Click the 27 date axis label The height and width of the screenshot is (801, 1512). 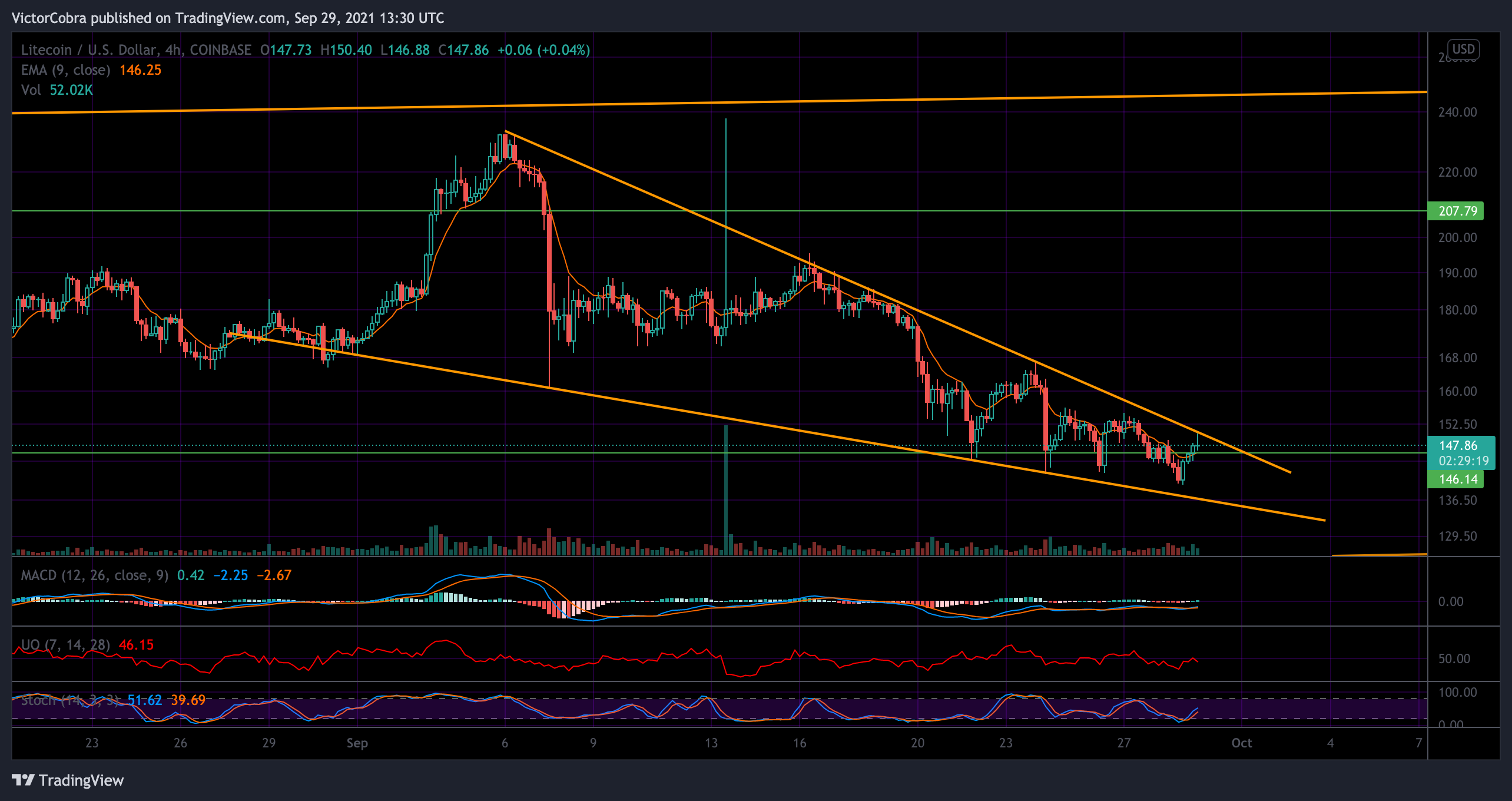coord(1124,743)
